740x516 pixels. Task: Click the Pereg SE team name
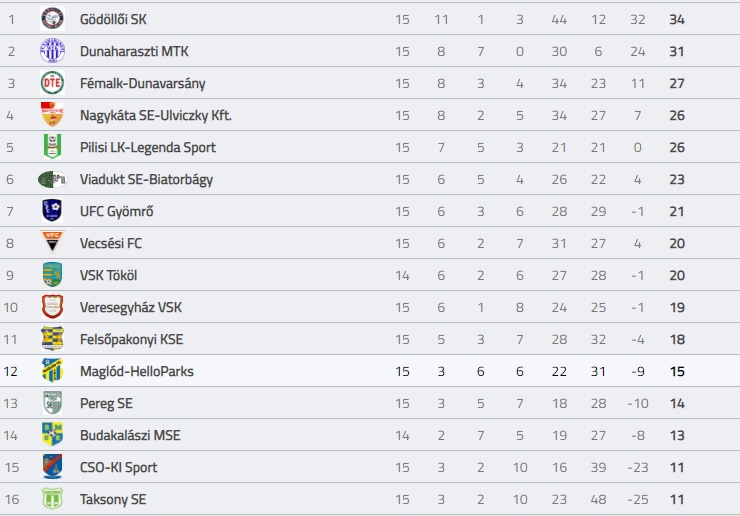[106, 404]
